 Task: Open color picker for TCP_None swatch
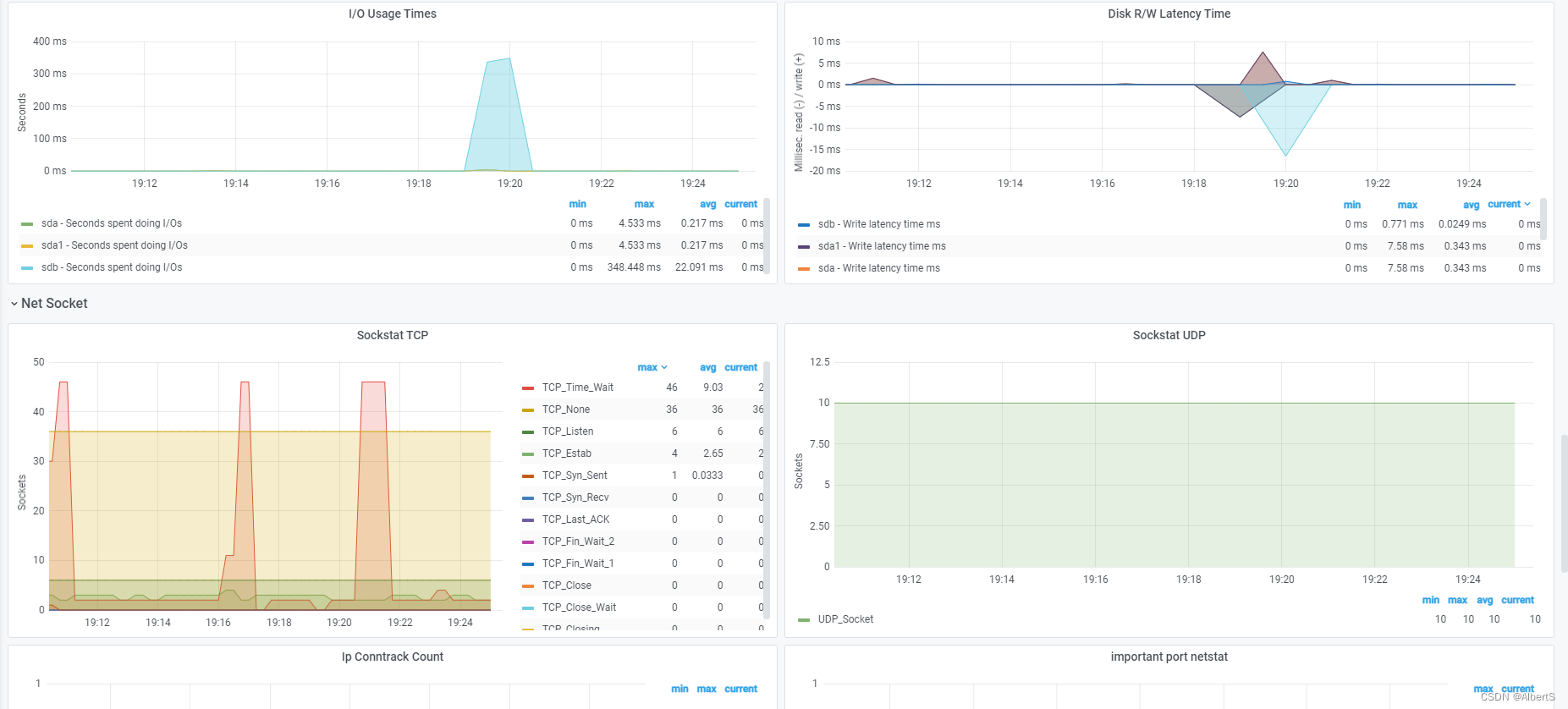(x=528, y=410)
